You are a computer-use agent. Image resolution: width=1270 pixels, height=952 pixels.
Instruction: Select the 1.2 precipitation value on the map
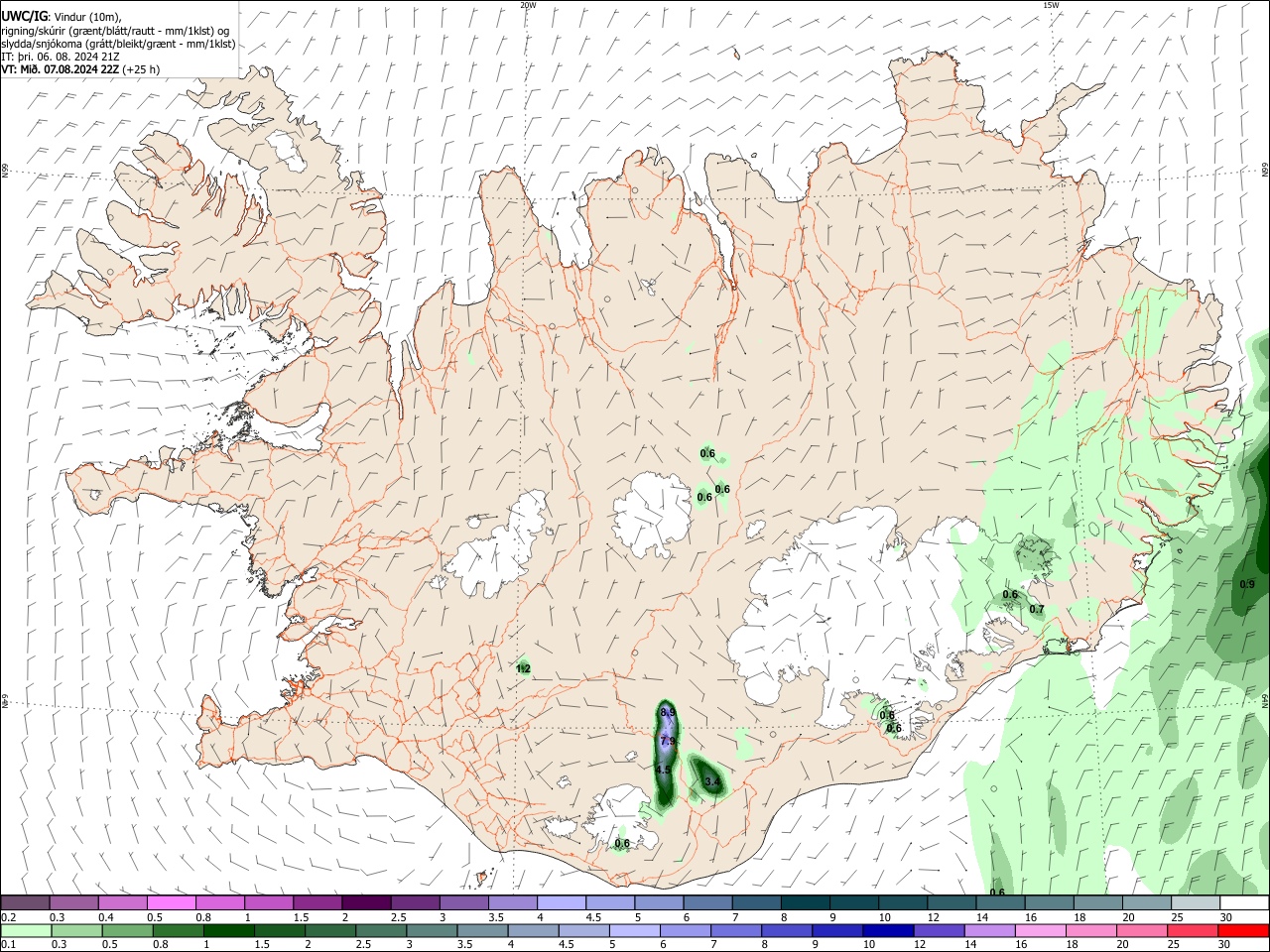point(523,669)
